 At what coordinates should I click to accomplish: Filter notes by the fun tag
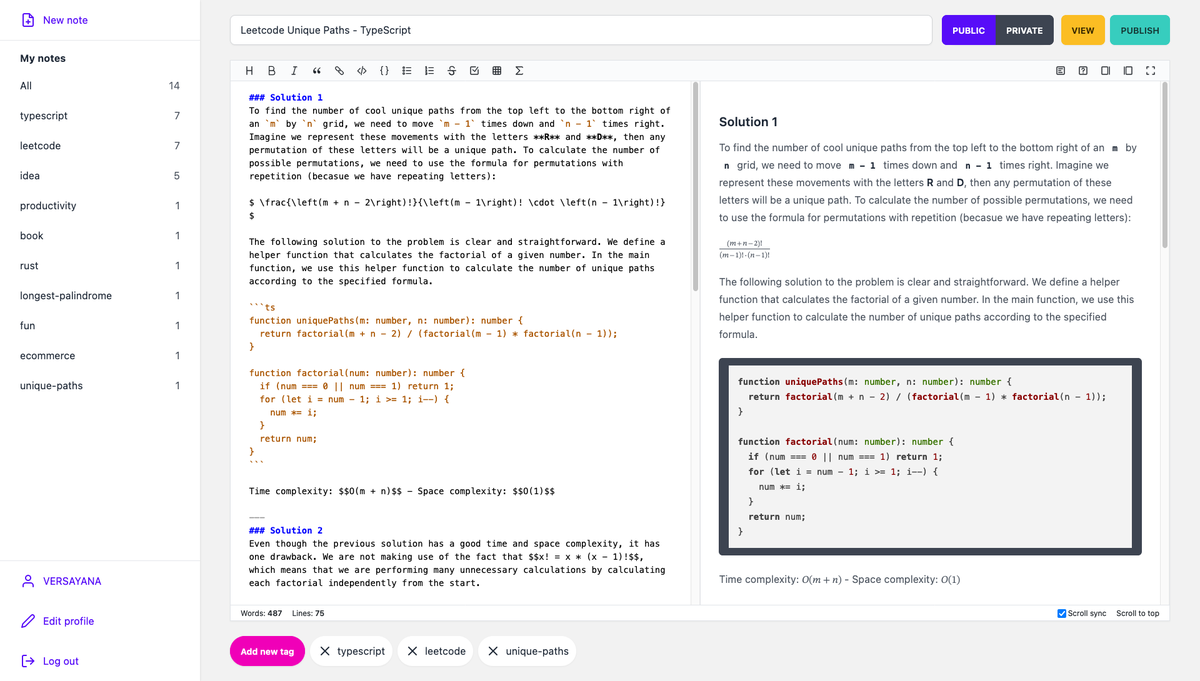pyautogui.click(x=100, y=326)
